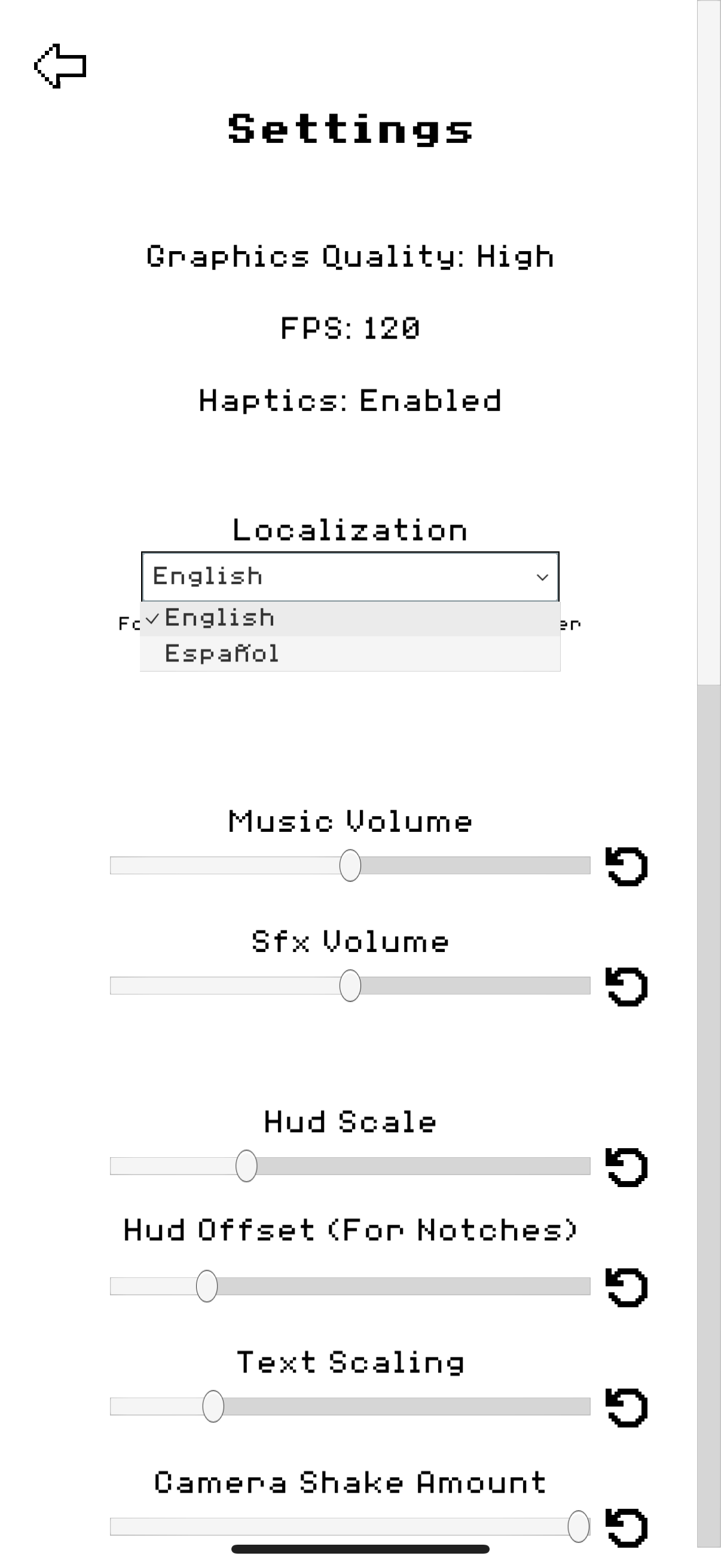Reset Hud Scale to default
Screen dimensions: 721x1568
click(627, 1167)
